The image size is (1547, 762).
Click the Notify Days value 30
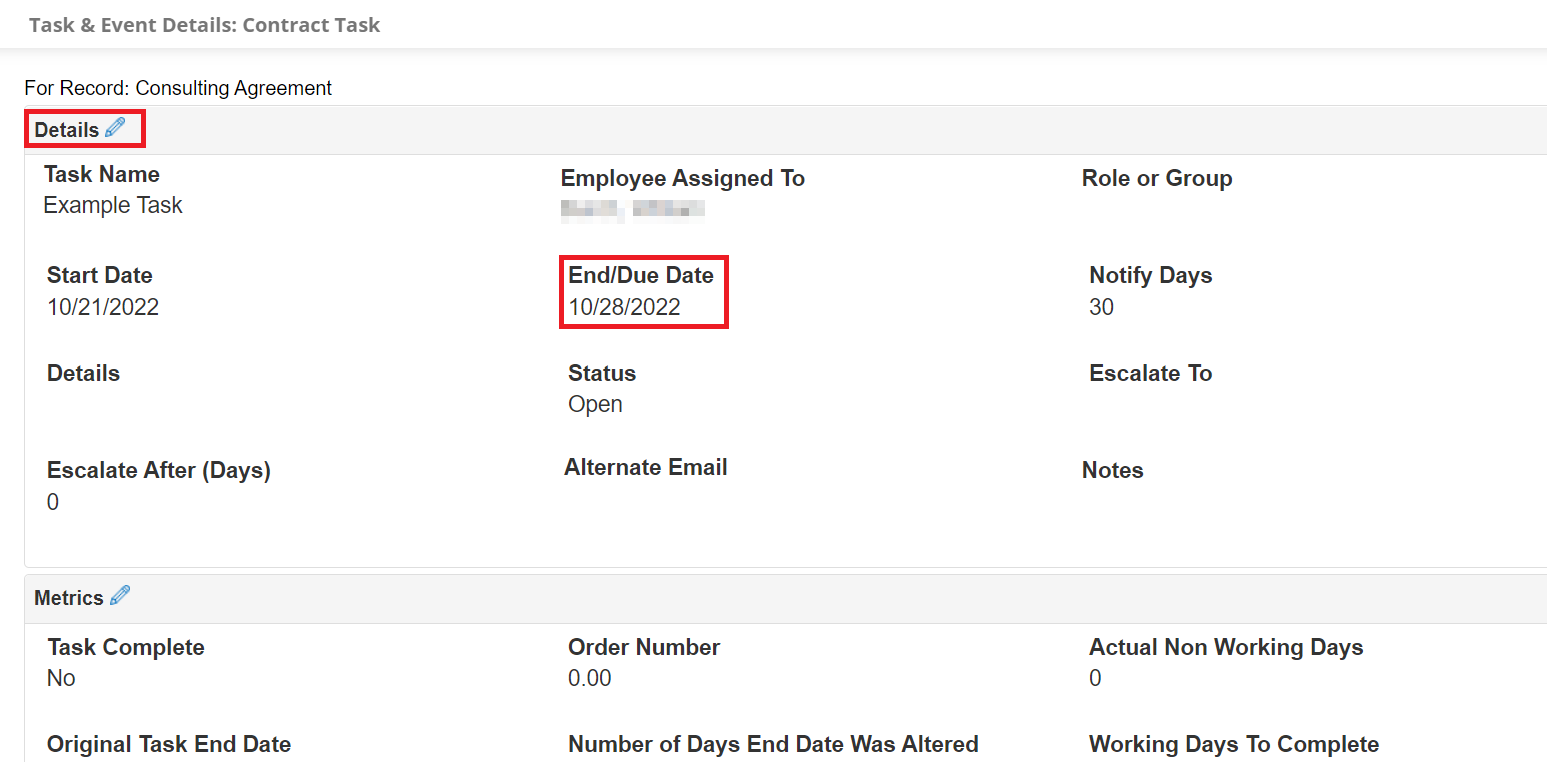pyautogui.click(x=1101, y=307)
